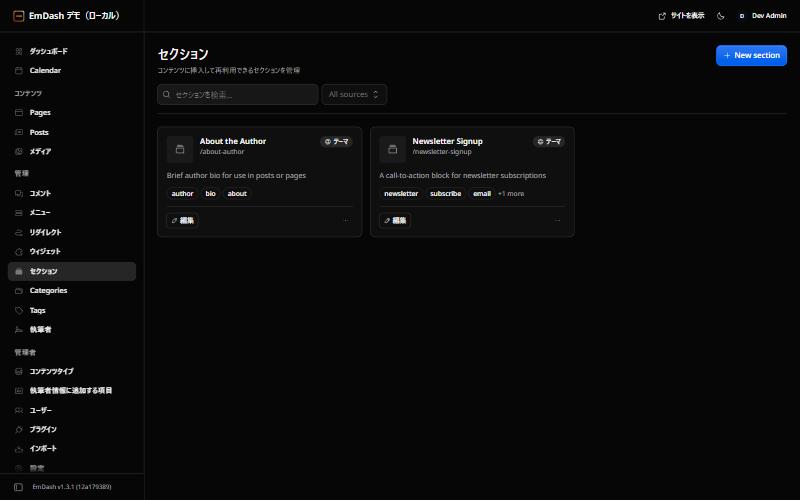
Task: Click the bio tag
Action: [x=210, y=194]
